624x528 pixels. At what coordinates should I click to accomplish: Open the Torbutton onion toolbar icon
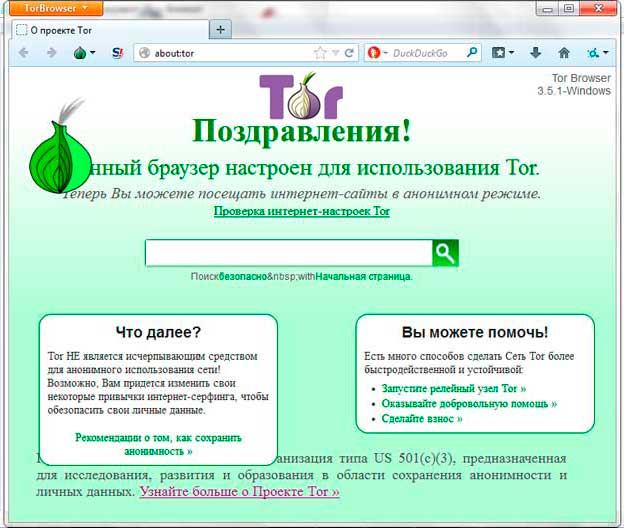click(x=81, y=53)
